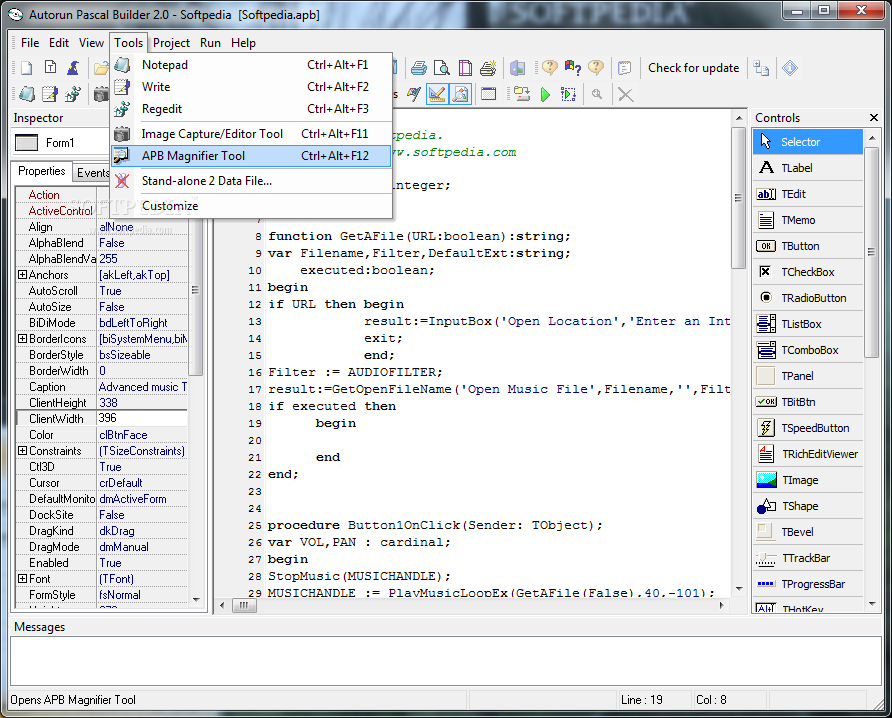
Task: Click the ClientWidth value field 396
Action: pyautogui.click(x=142, y=418)
